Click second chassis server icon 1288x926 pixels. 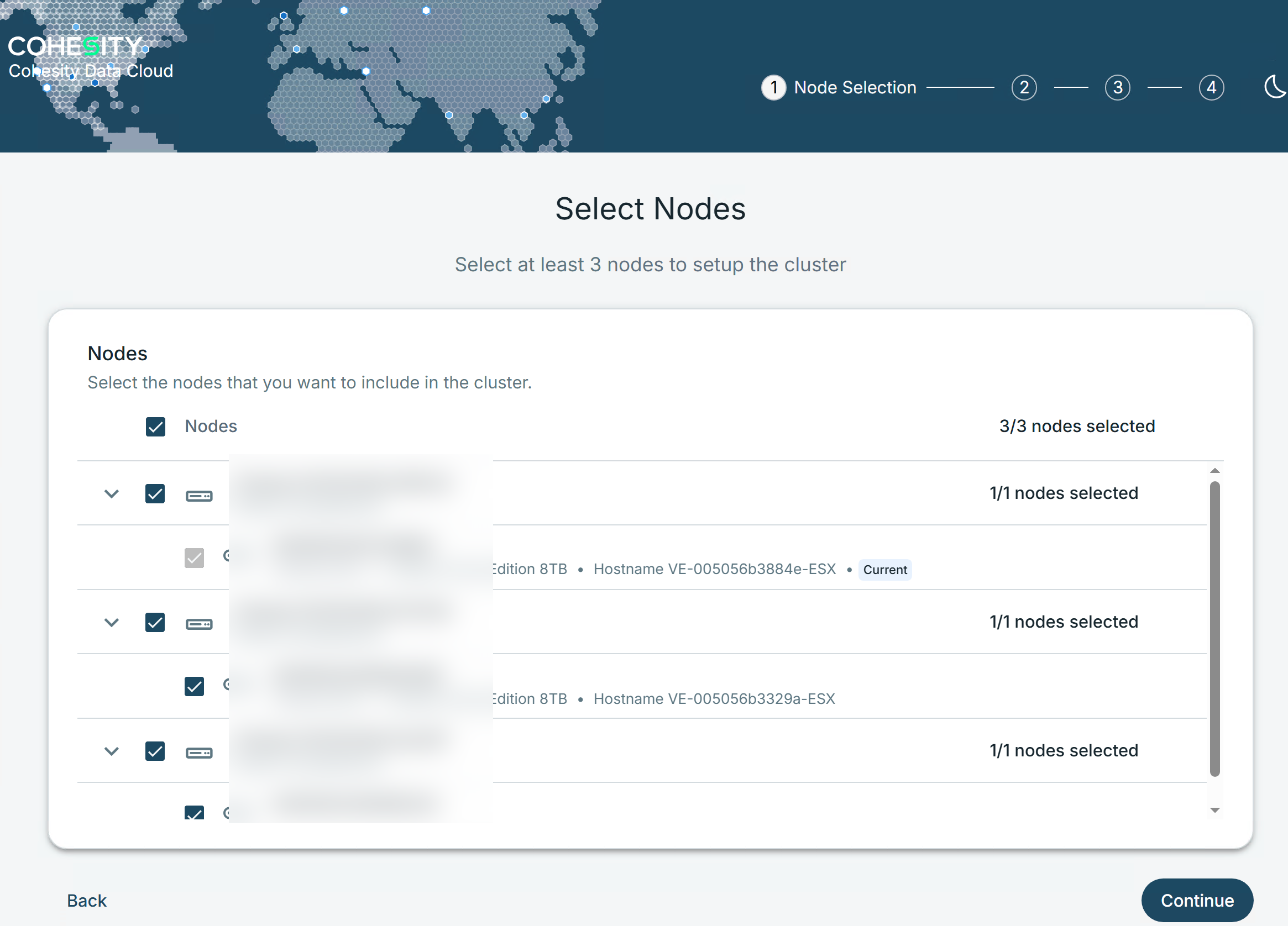(x=199, y=624)
